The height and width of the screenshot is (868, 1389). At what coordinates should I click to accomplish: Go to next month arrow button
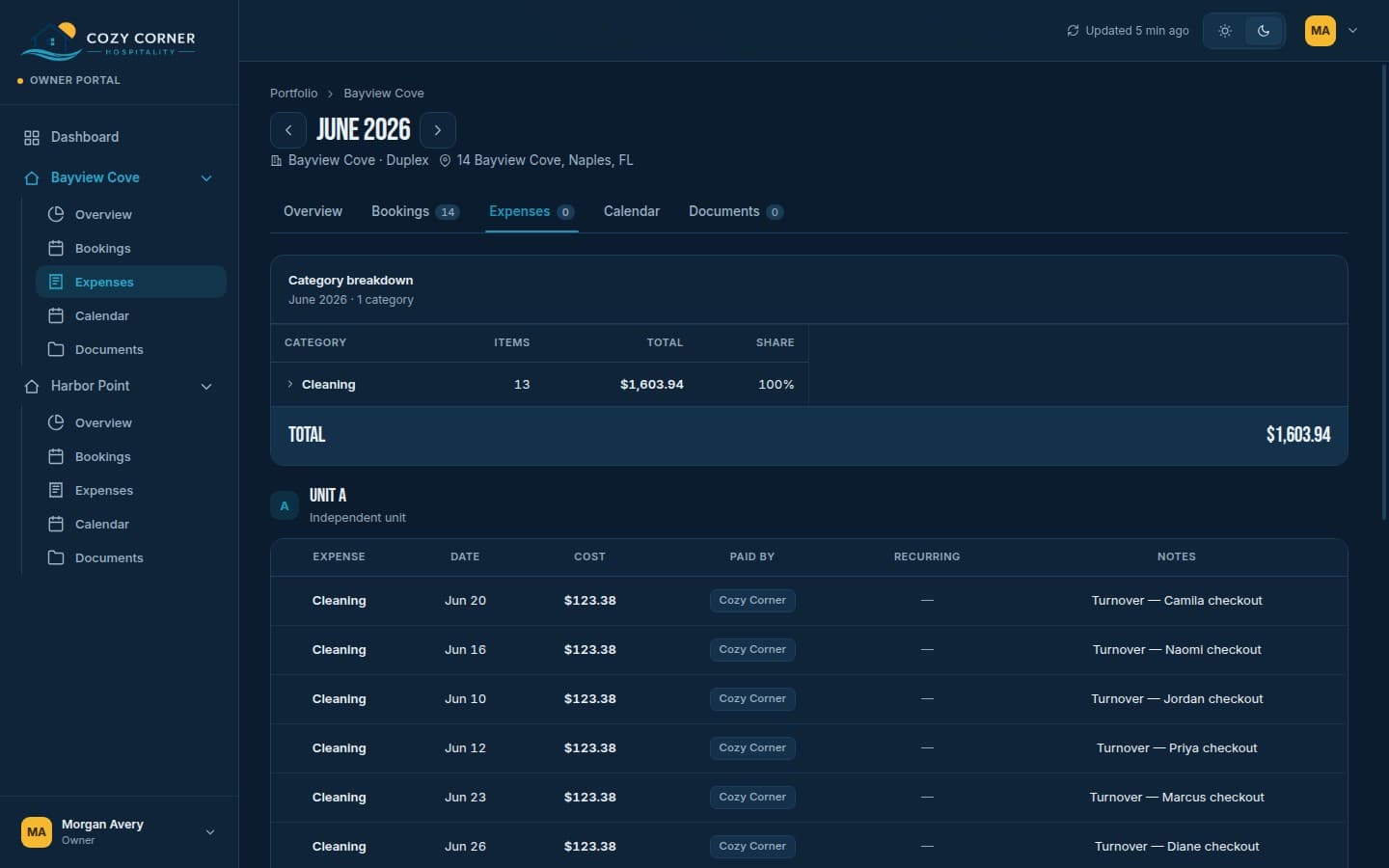[438, 130]
